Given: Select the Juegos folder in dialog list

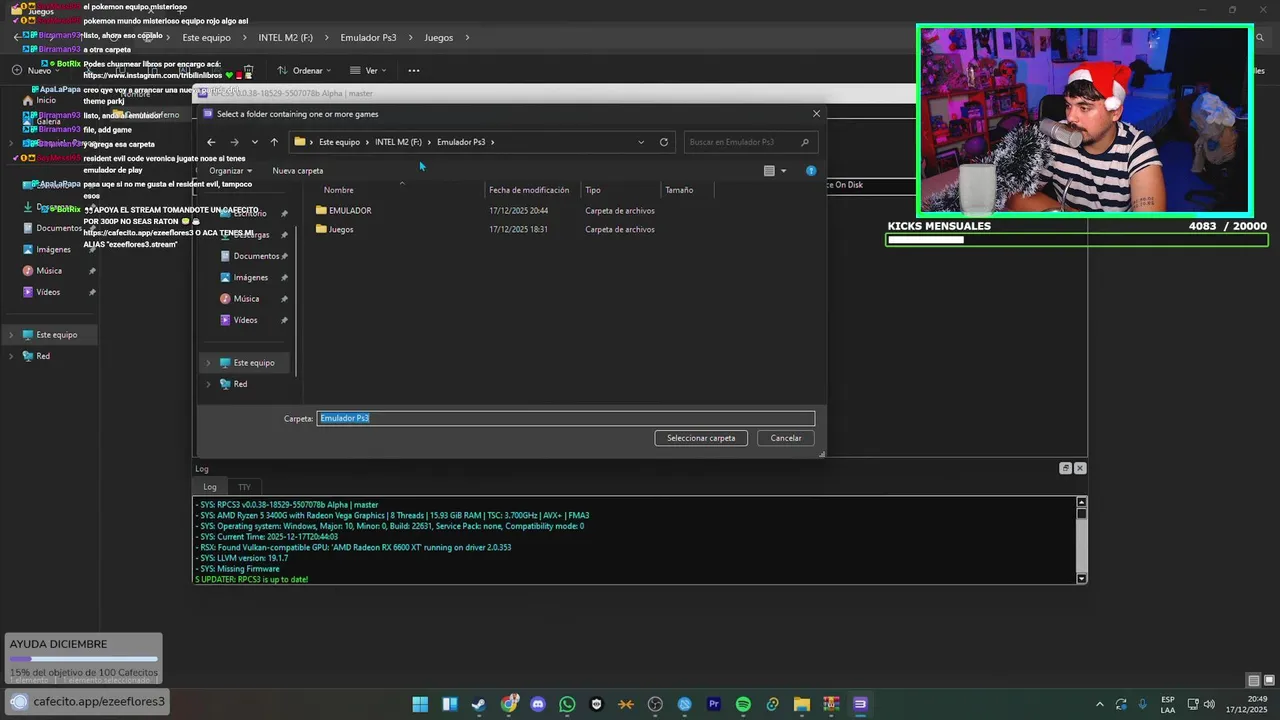Looking at the screenshot, I should click(341, 230).
